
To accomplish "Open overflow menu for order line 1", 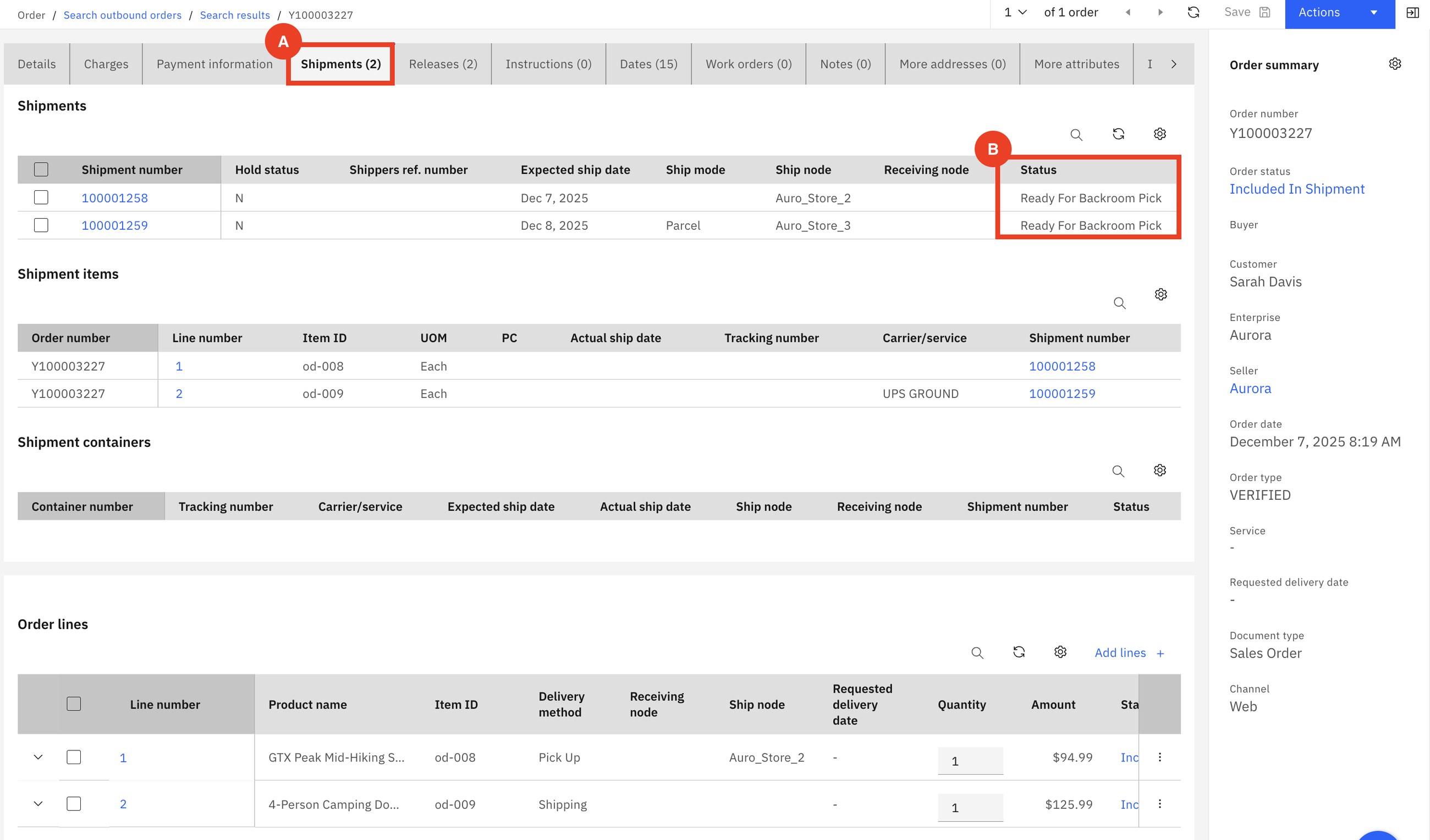I will 1159,757.
